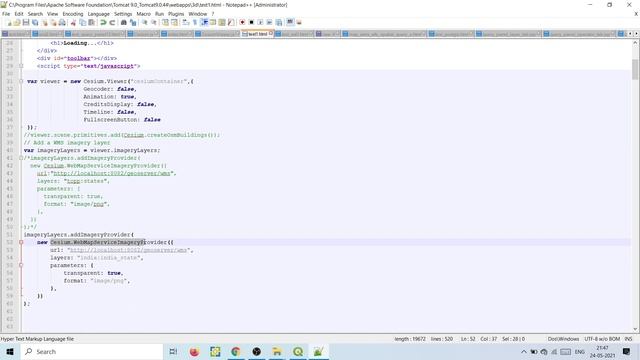Open the User Defined Language icon
This screenshot has width=640, height=360.
click(x=213, y=22)
